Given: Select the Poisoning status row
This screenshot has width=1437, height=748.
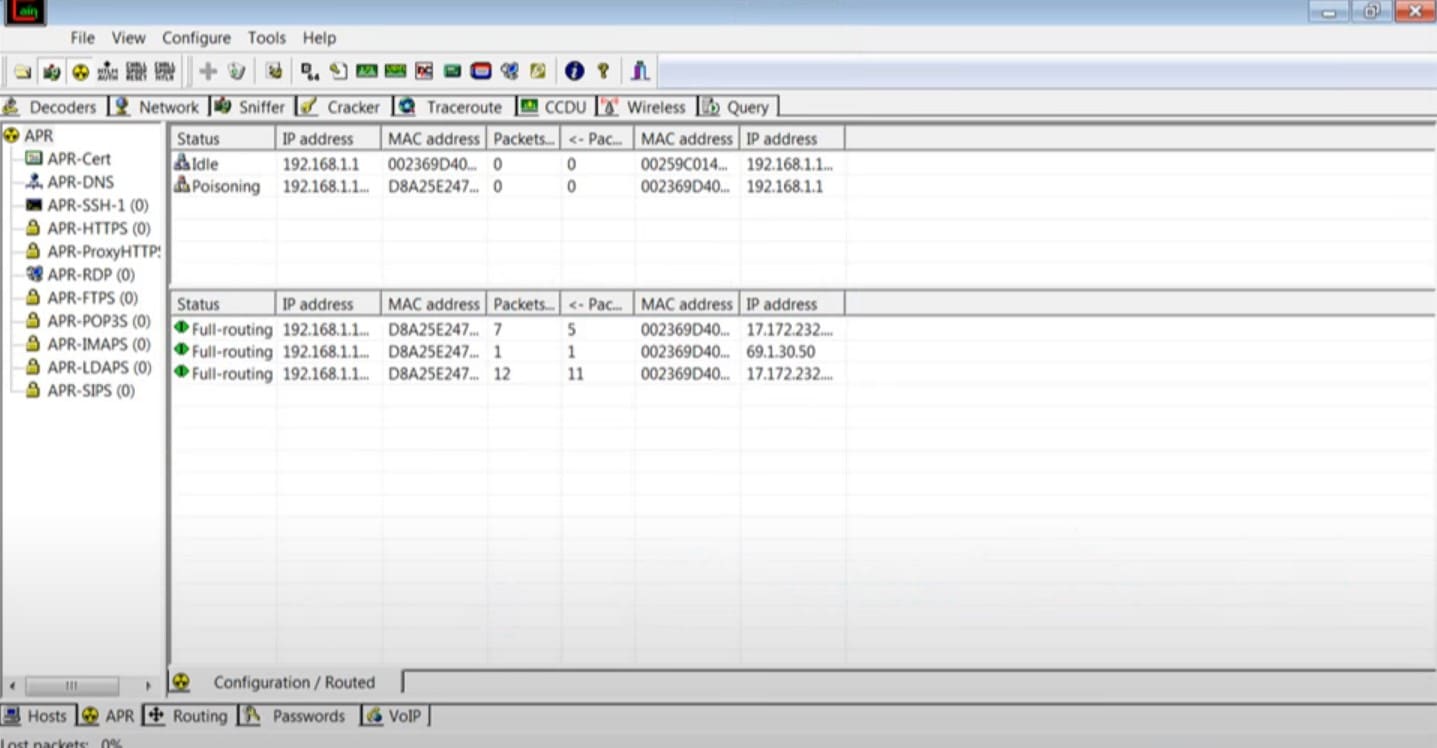Looking at the screenshot, I should click(x=225, y=186).
